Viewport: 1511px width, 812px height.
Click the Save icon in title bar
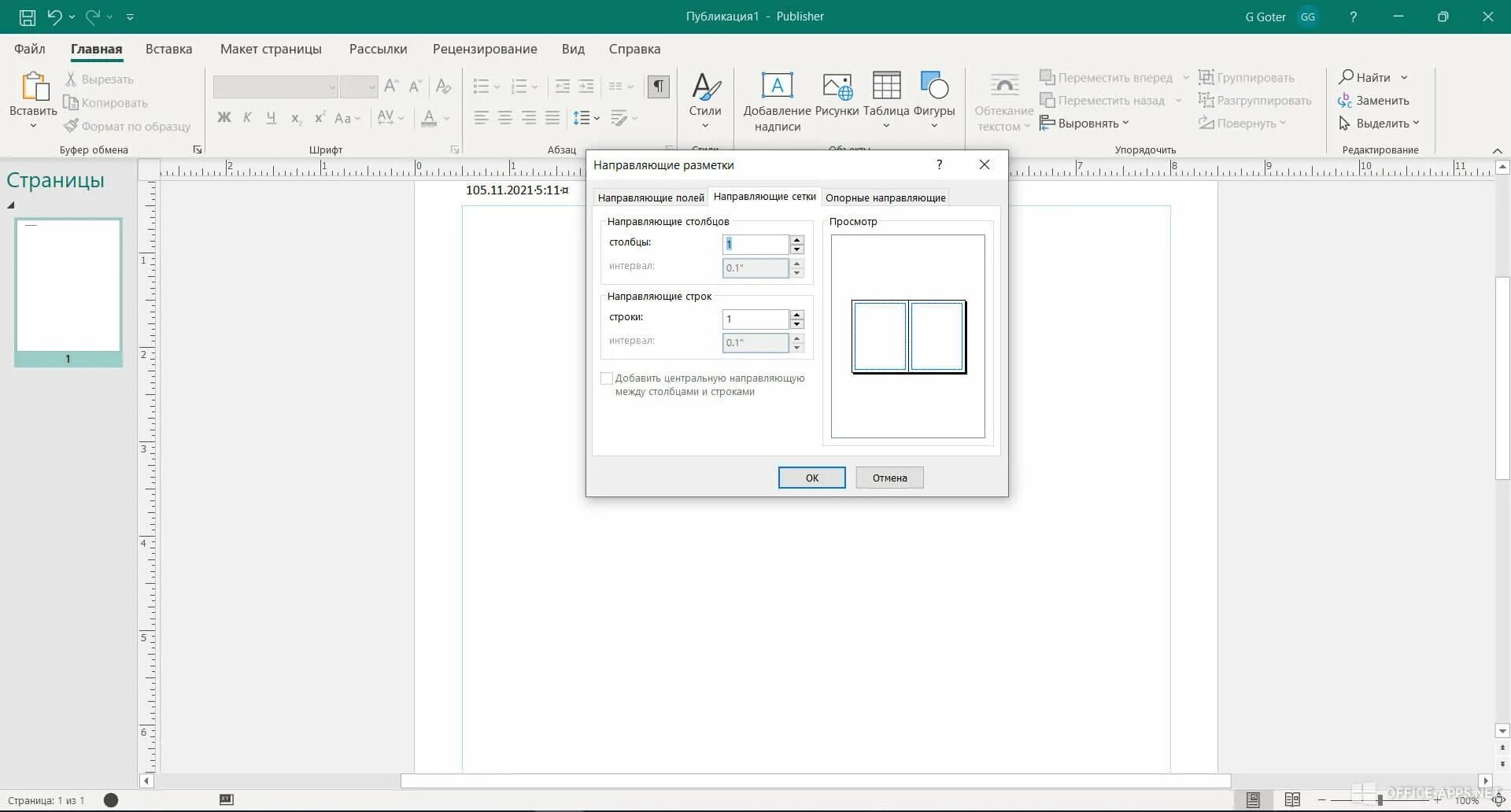(28, 17)
